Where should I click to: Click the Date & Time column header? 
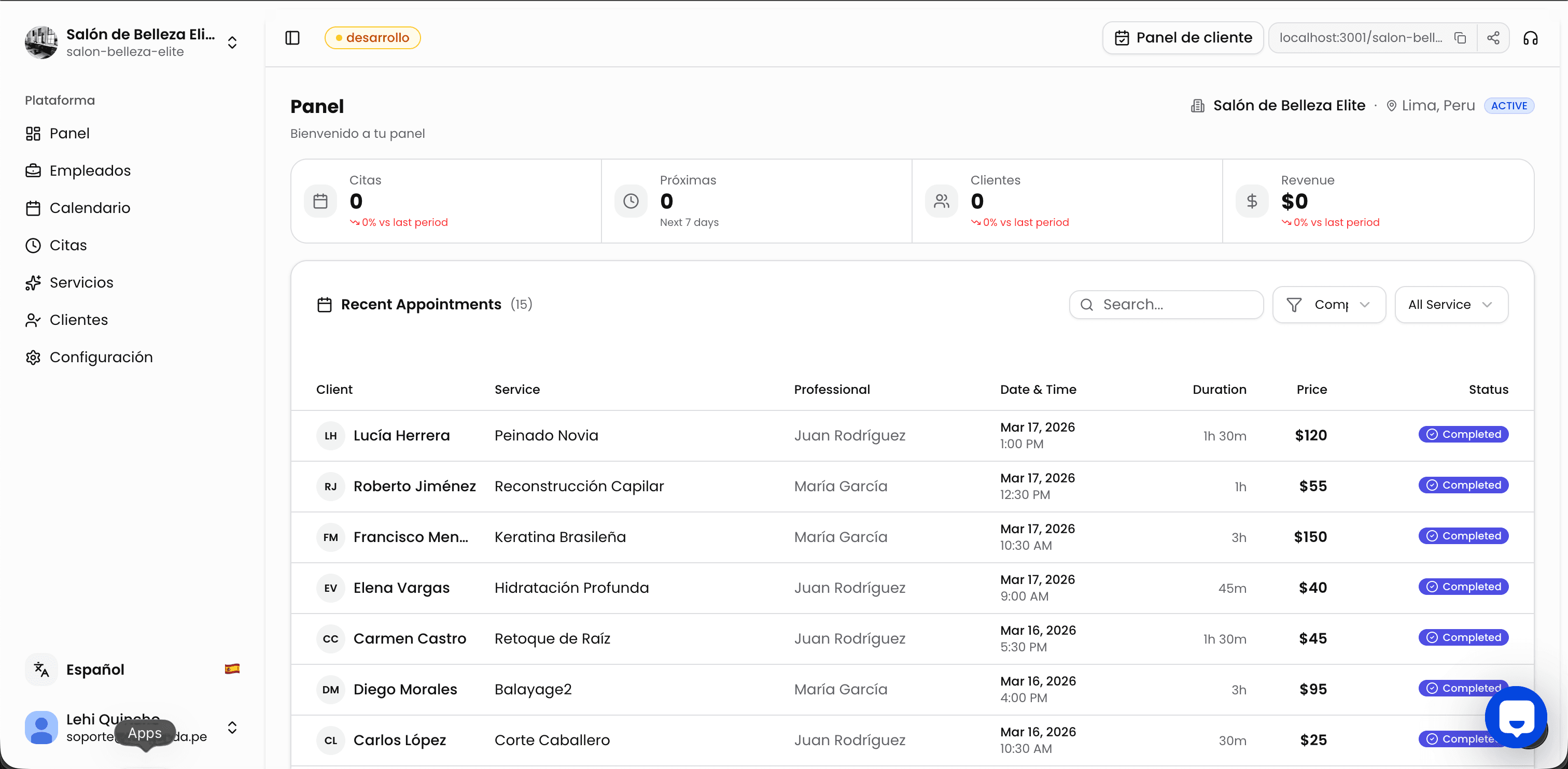[1038, 390]
